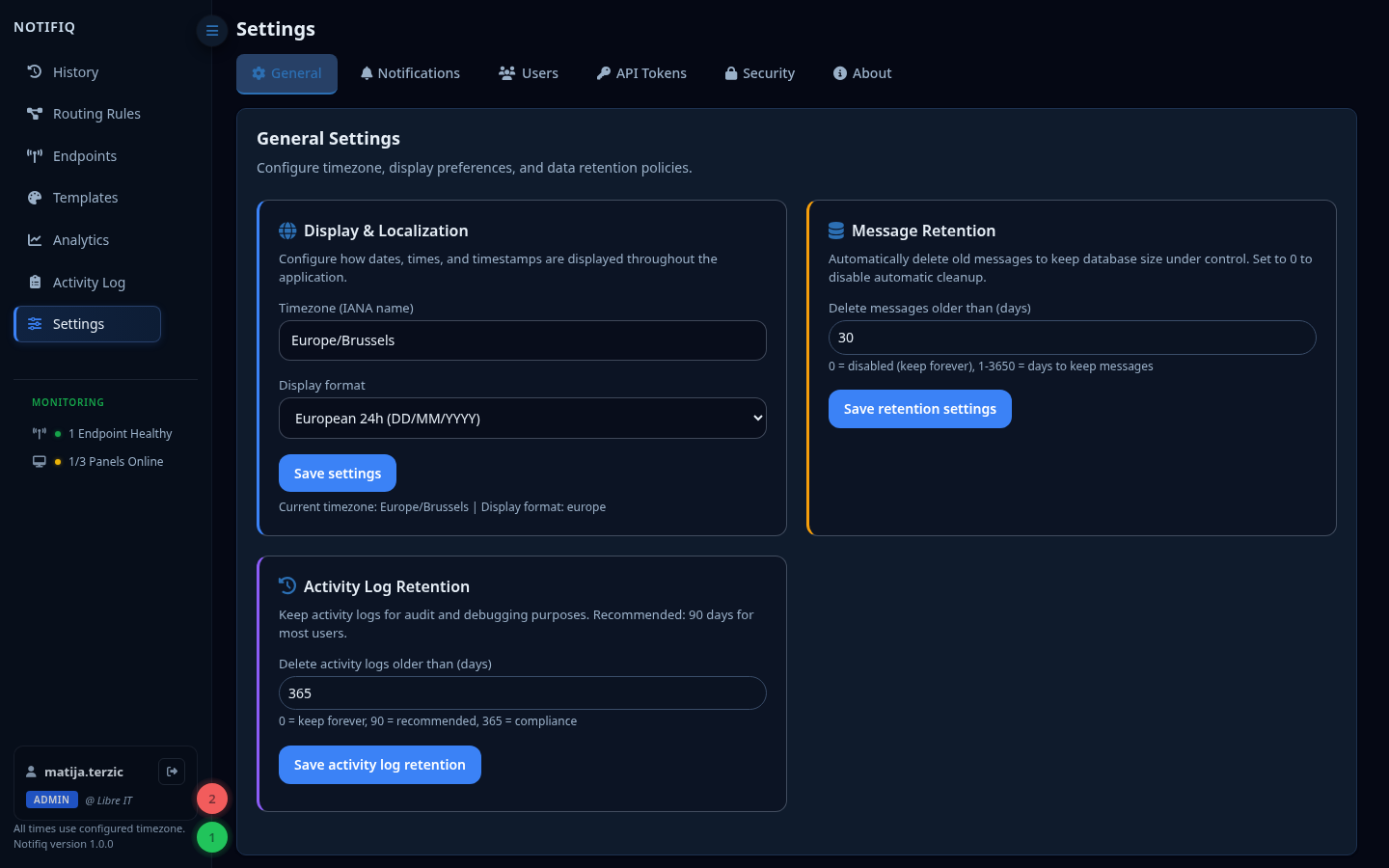Click the NOTIFIQ logo text
Image resolution: width=1389 pixels, height=868 pixels.
(44, 27)
